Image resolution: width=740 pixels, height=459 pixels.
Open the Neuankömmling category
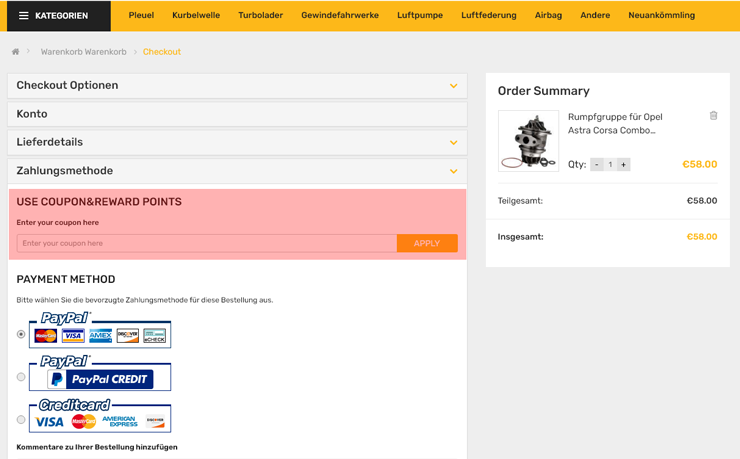[661, 15]
